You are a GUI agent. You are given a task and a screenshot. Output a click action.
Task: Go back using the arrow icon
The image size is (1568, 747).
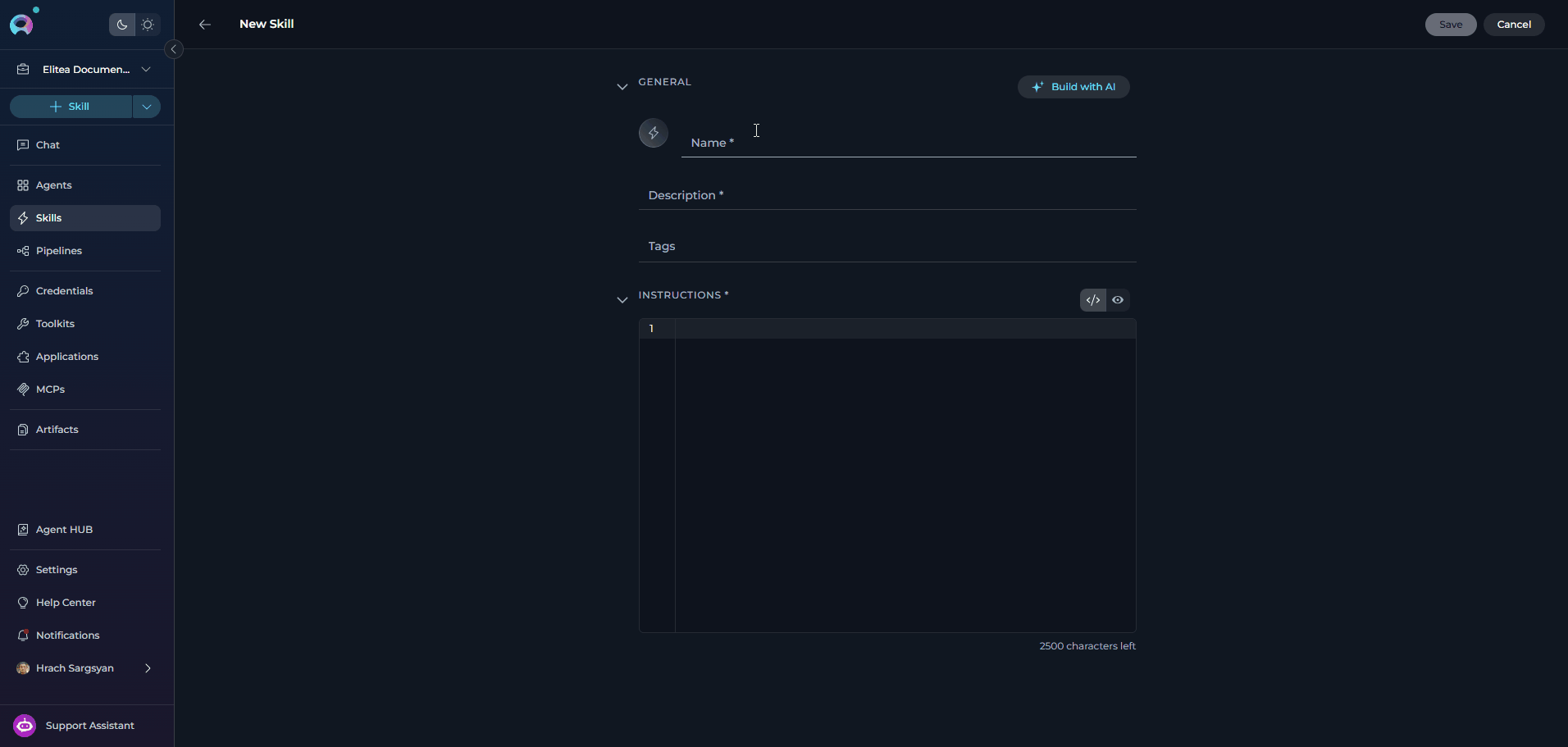tap(205, 25)
